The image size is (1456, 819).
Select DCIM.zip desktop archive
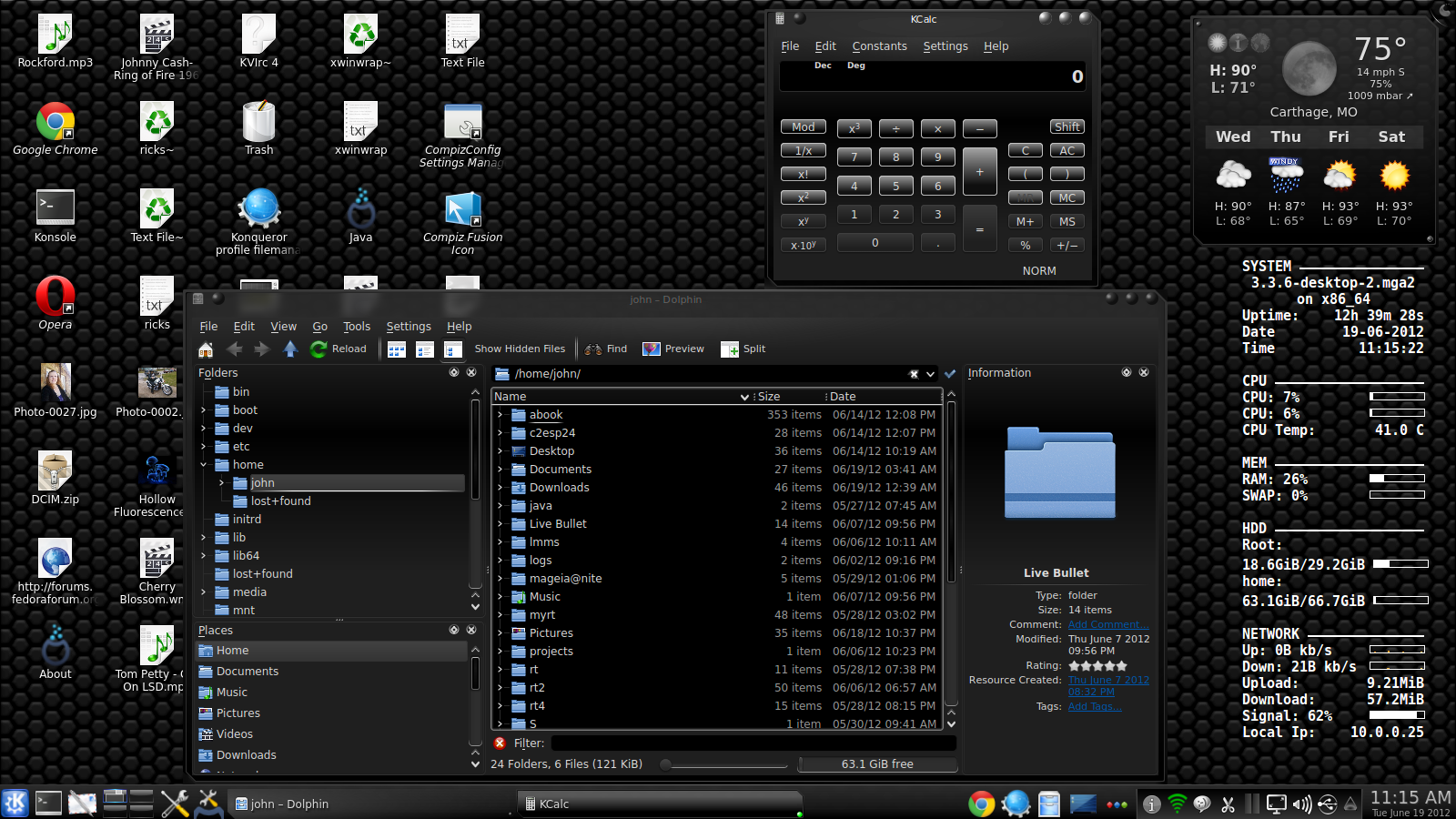(56, 479)
